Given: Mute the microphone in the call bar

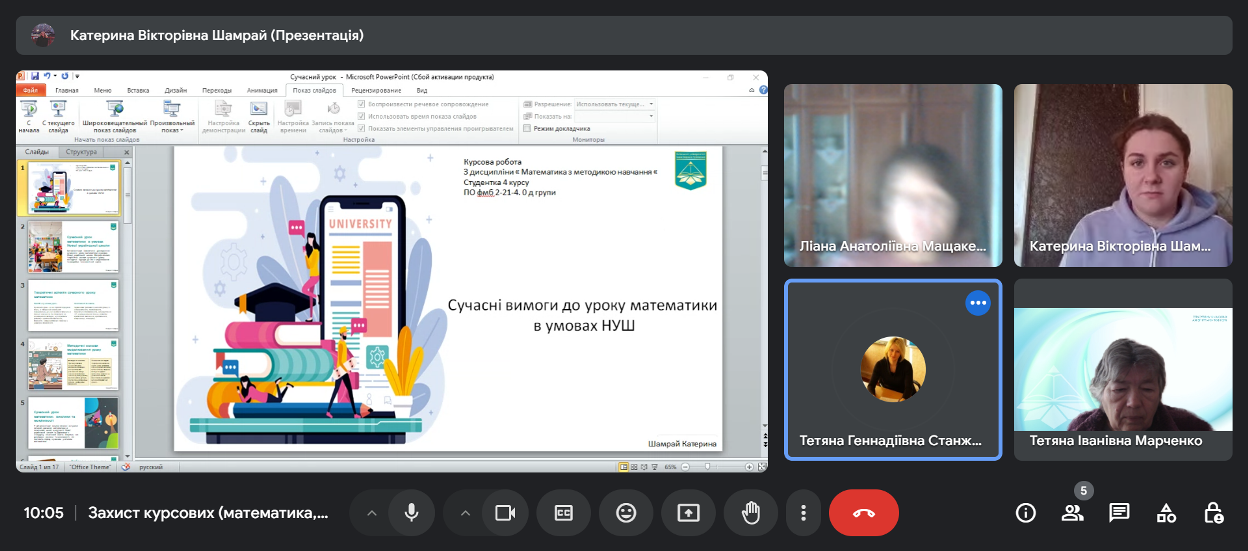Looking at the screenshot, I should tap(410, 513).
